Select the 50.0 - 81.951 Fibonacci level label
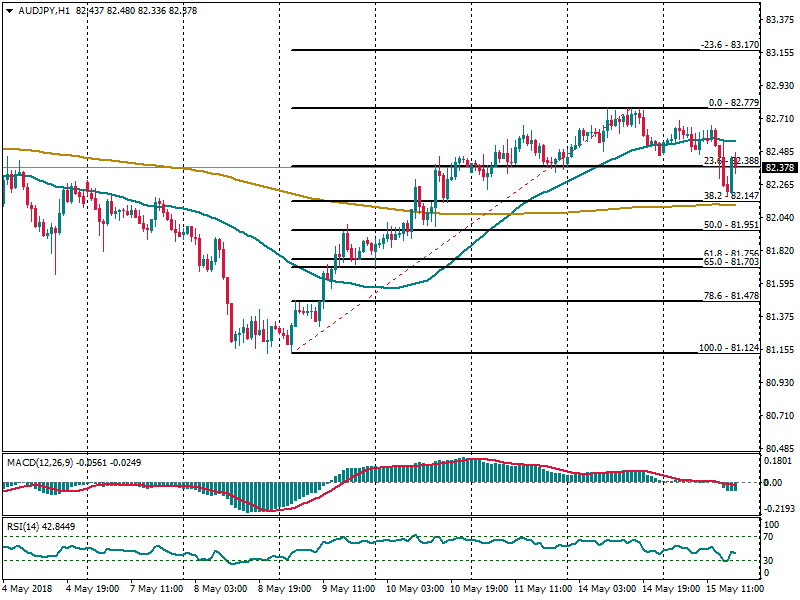This screenshot has height=600, width=800. (732, 225)
